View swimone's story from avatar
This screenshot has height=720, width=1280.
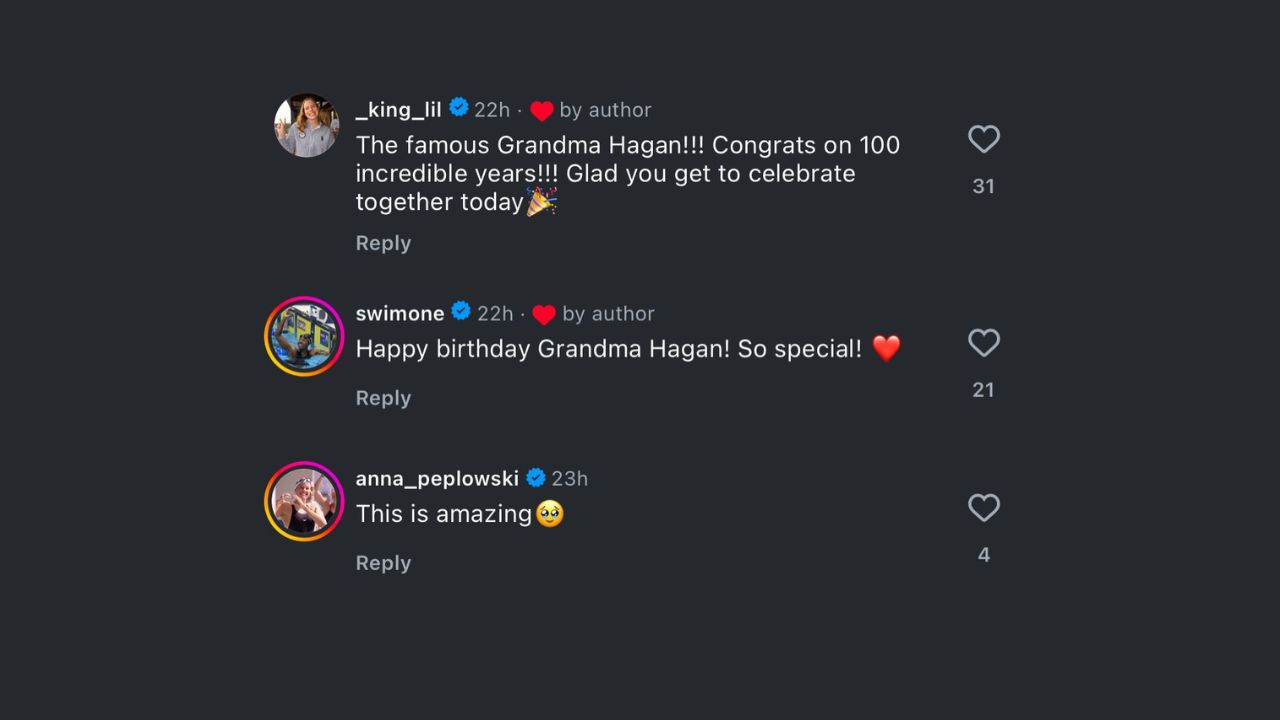coord(304,337)
